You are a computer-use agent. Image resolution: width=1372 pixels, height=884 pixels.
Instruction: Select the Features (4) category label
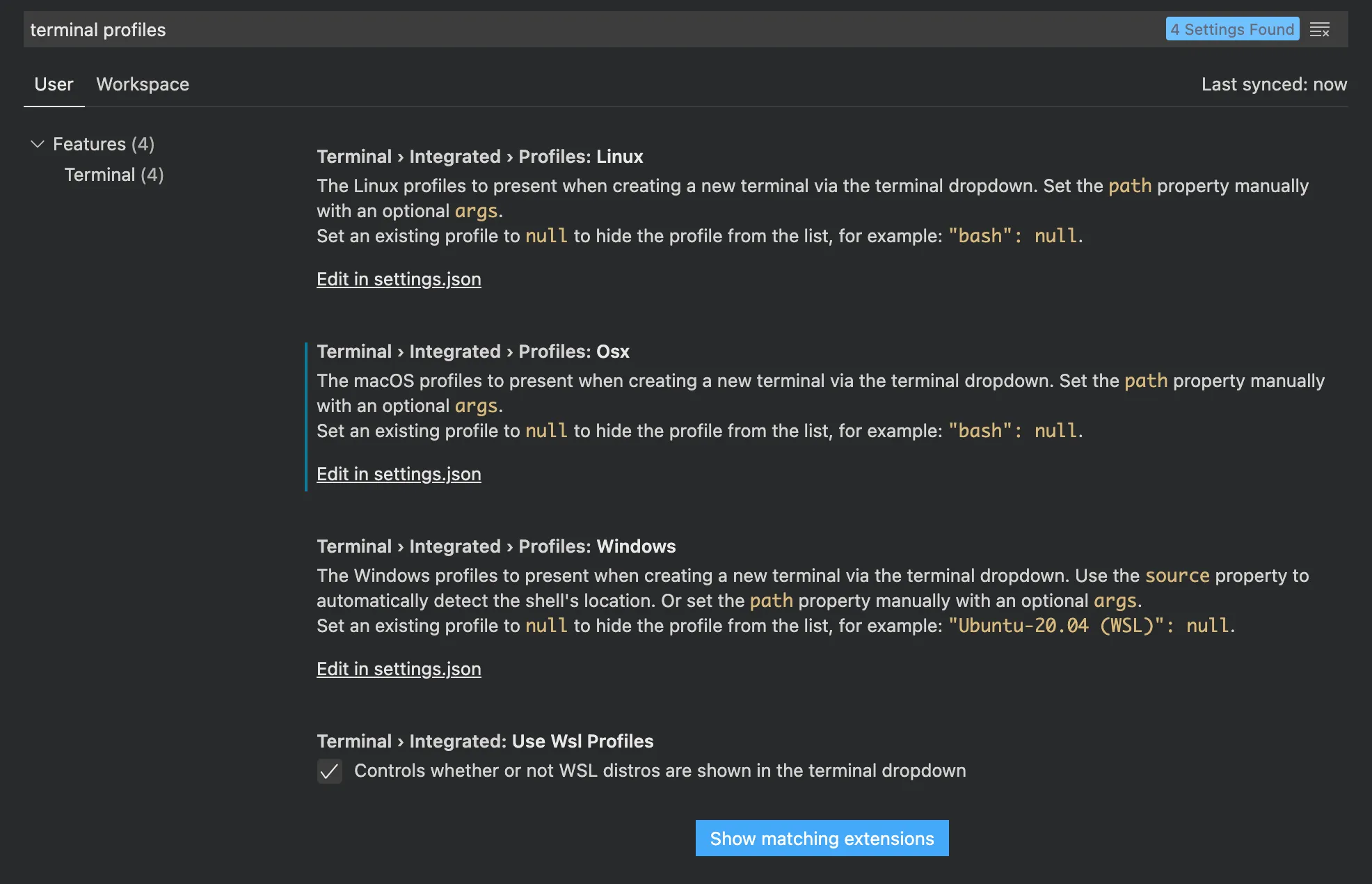click(x=103, y=144)
